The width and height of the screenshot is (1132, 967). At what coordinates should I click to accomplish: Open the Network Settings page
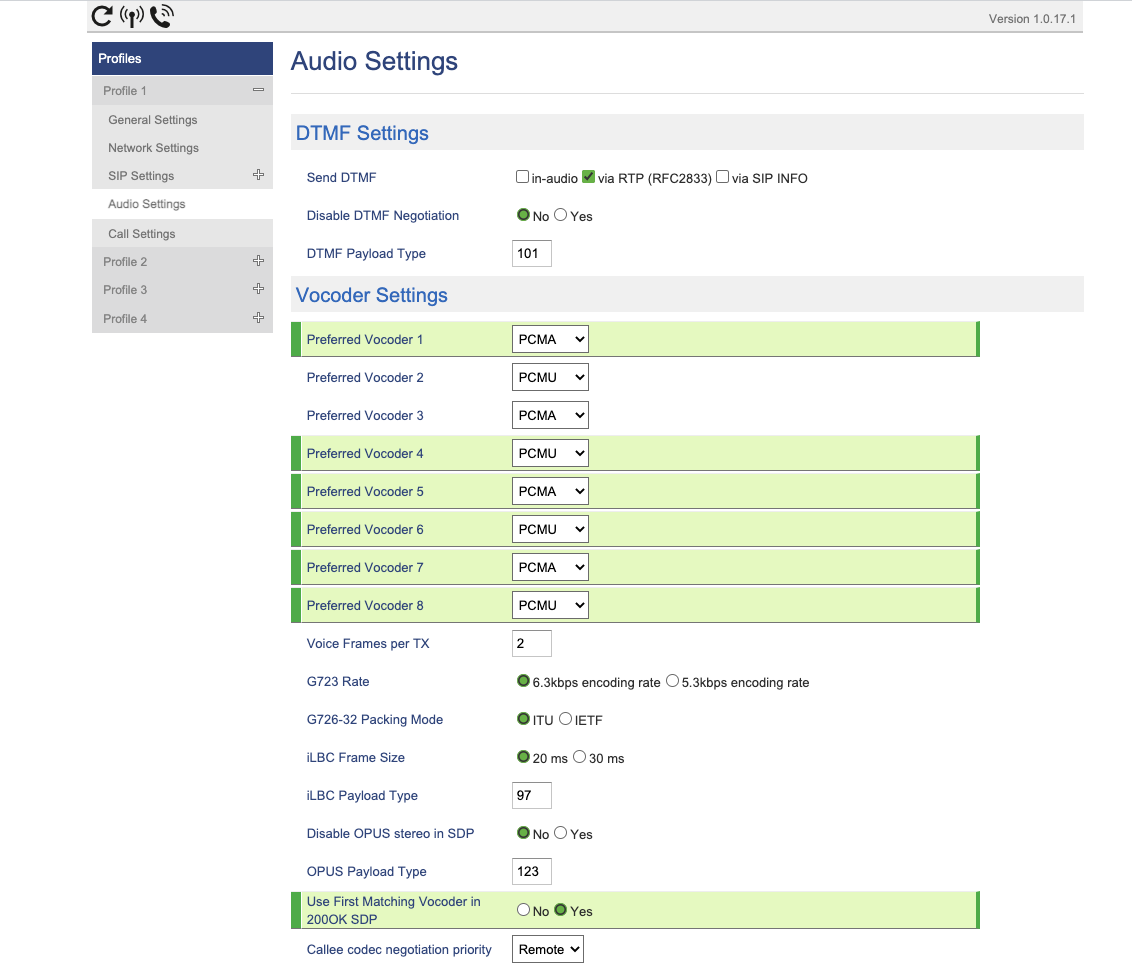[x=152, y=147]
